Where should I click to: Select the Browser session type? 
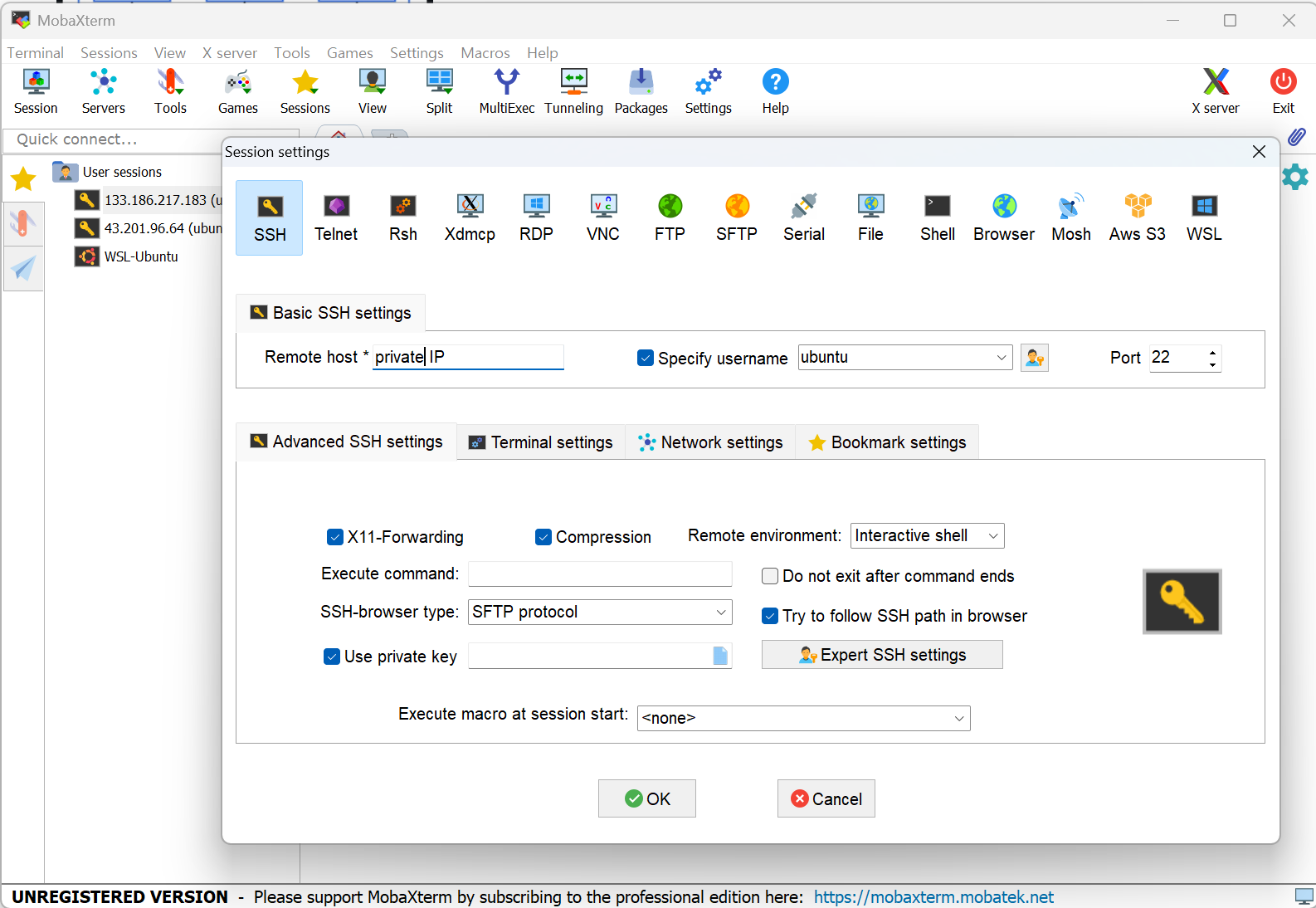tap(1004, 217)
